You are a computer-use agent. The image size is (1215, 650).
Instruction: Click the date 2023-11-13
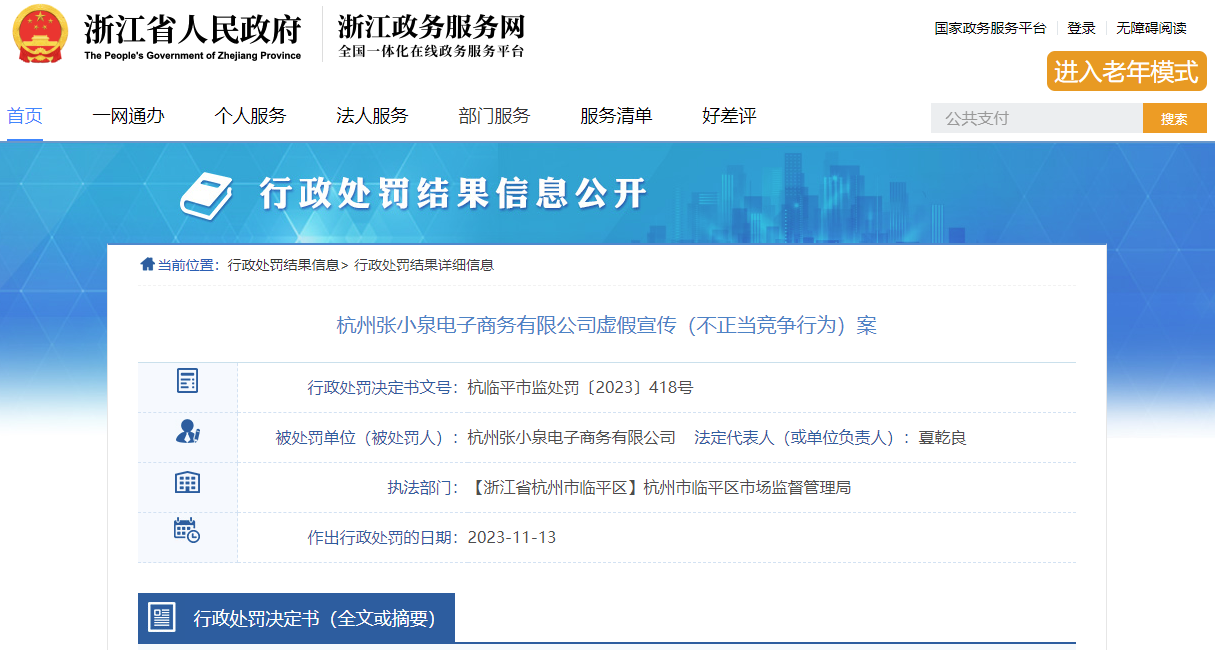512,538
